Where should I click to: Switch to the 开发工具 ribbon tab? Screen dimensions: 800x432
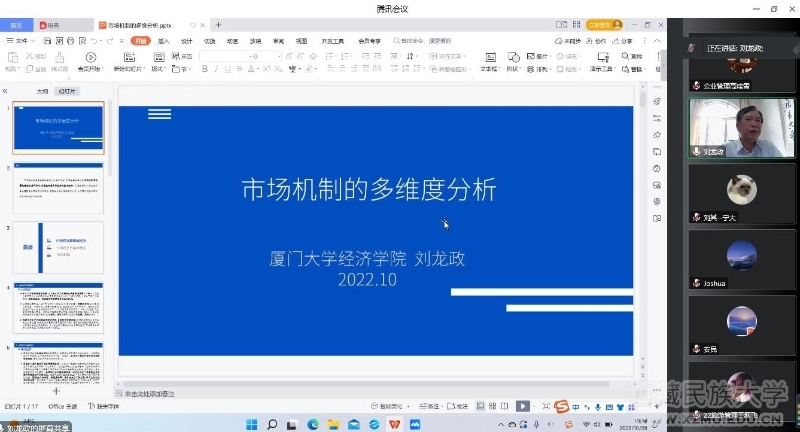tap(333, 41)
